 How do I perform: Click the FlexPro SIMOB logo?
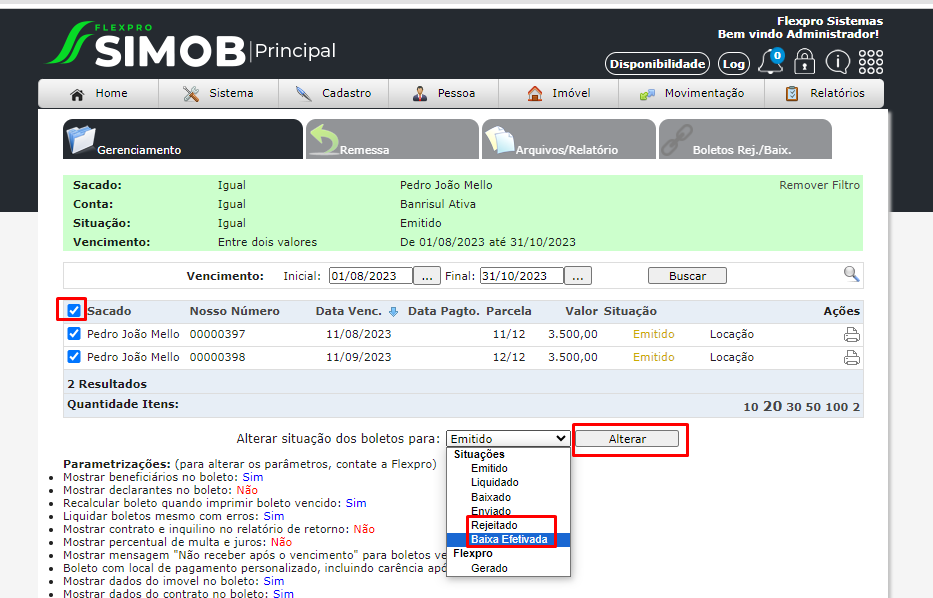coord(146,44)
